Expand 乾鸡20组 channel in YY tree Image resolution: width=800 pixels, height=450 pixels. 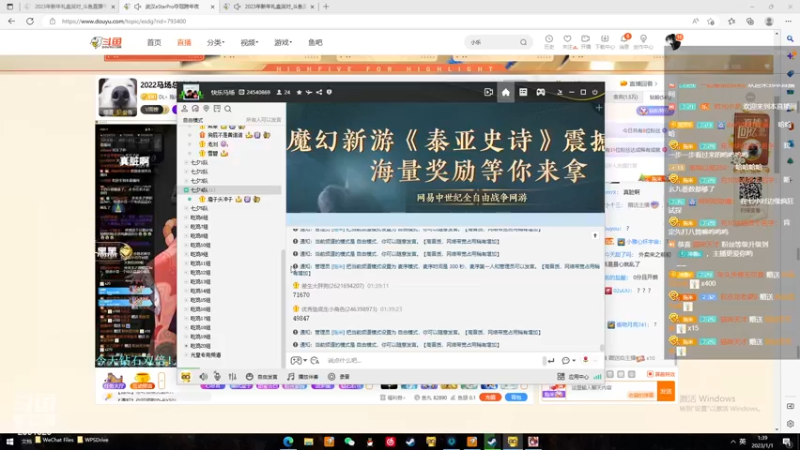pos(186,346)
